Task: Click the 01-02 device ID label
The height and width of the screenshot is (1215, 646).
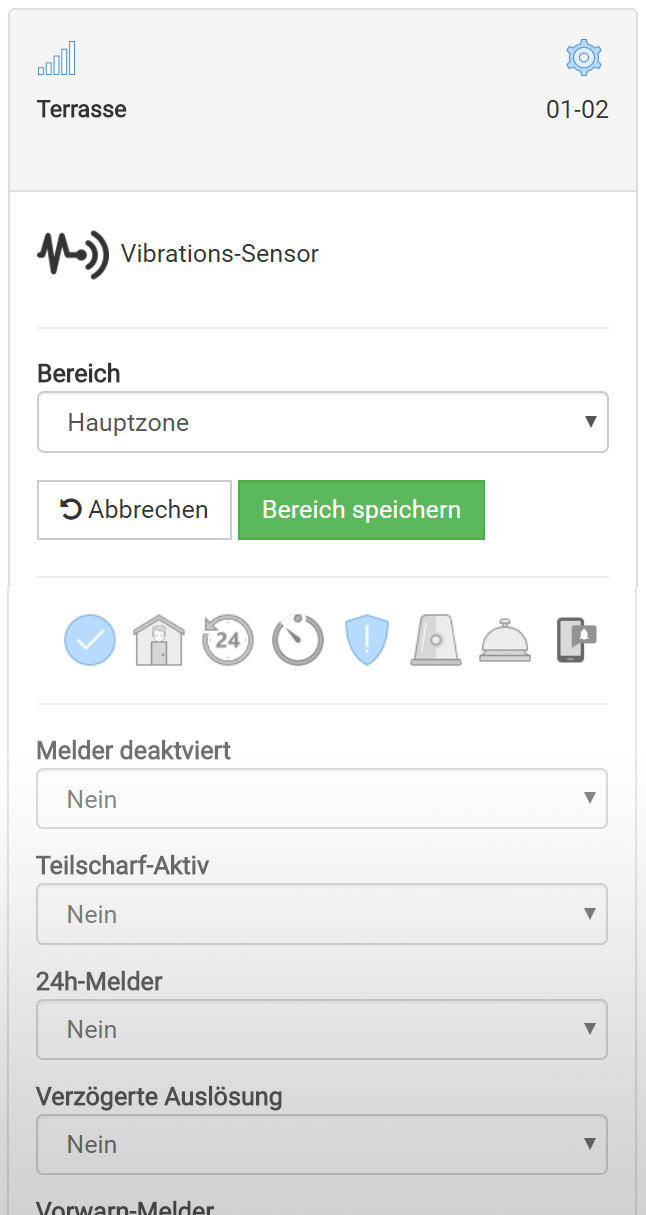Action: tap(577, 110)
